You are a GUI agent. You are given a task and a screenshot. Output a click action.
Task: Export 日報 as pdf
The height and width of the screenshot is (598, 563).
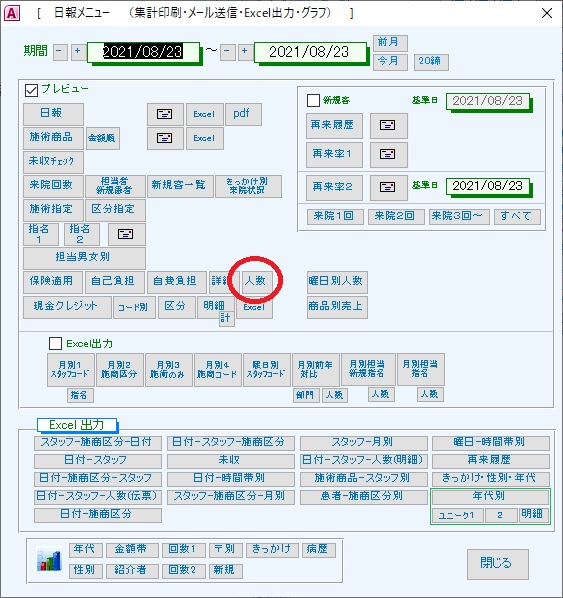pos(243,114)
